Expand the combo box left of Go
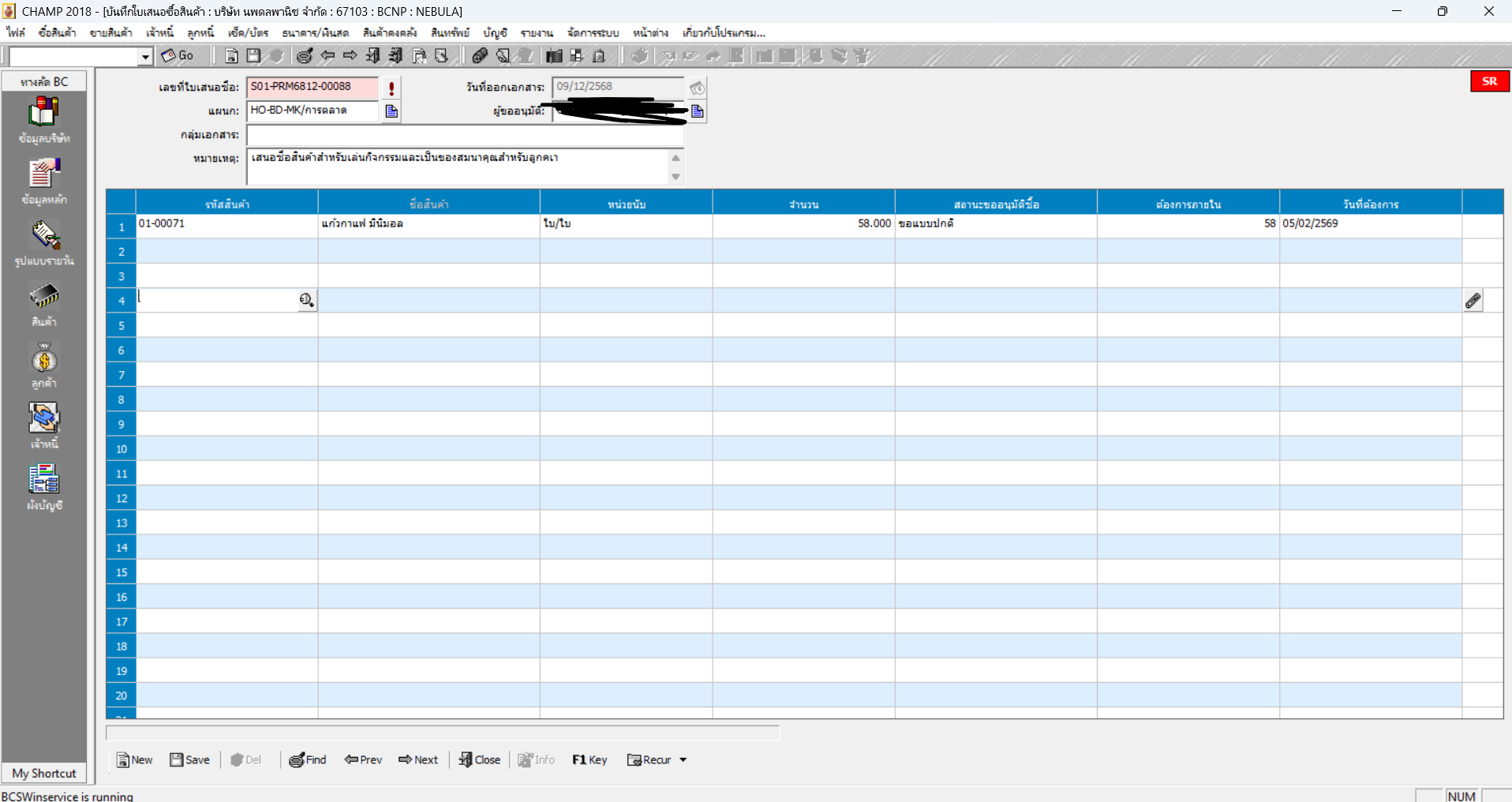This screenshot has width=1512, height=802. click(x=145, y=57)
